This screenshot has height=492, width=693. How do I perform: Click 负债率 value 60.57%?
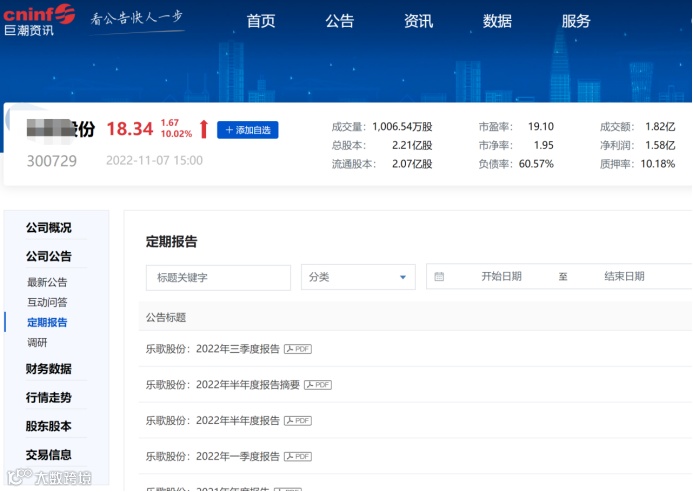pyautogui.click(x=536, y=164)
